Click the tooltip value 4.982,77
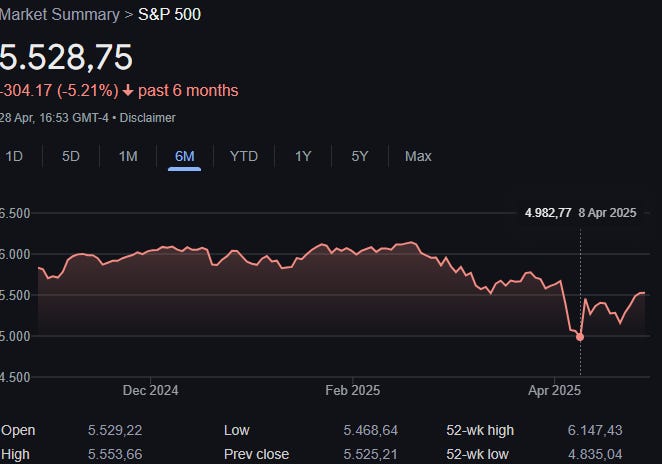 [548, 212]
